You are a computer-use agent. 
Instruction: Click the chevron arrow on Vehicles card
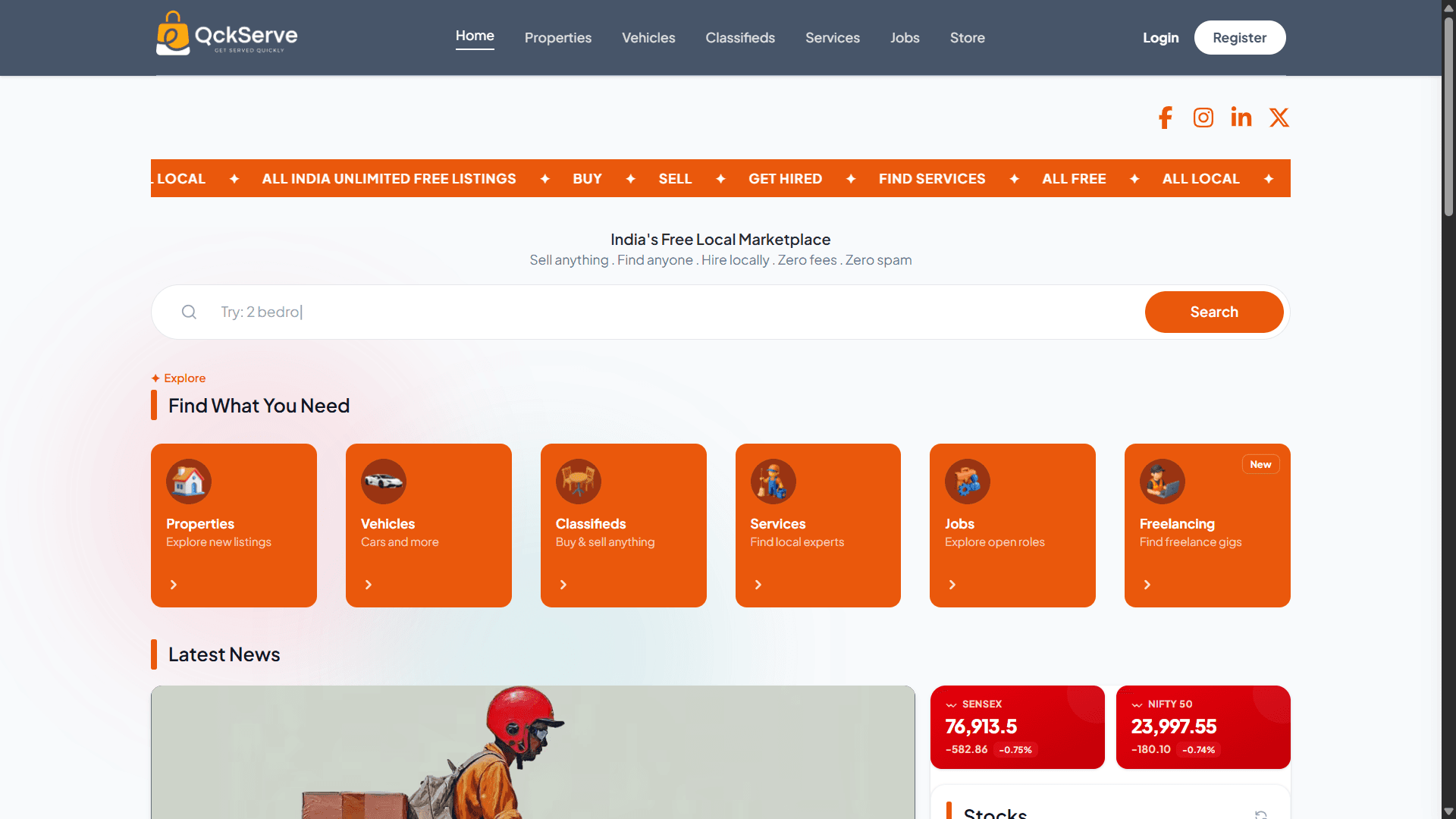pyautogui.click(x=369, y=585)
